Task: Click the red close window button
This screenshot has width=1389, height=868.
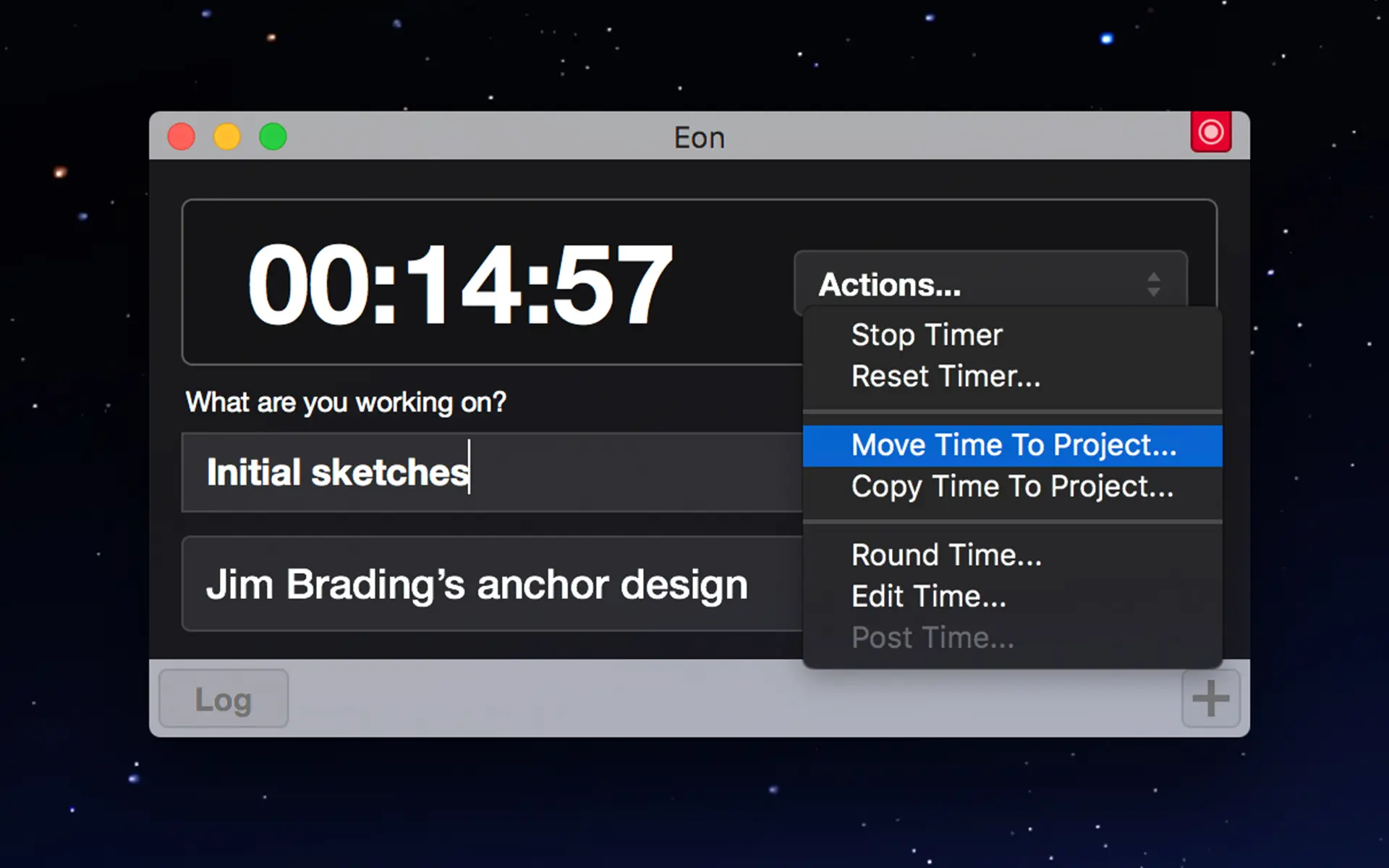Action: click(181, 136)
